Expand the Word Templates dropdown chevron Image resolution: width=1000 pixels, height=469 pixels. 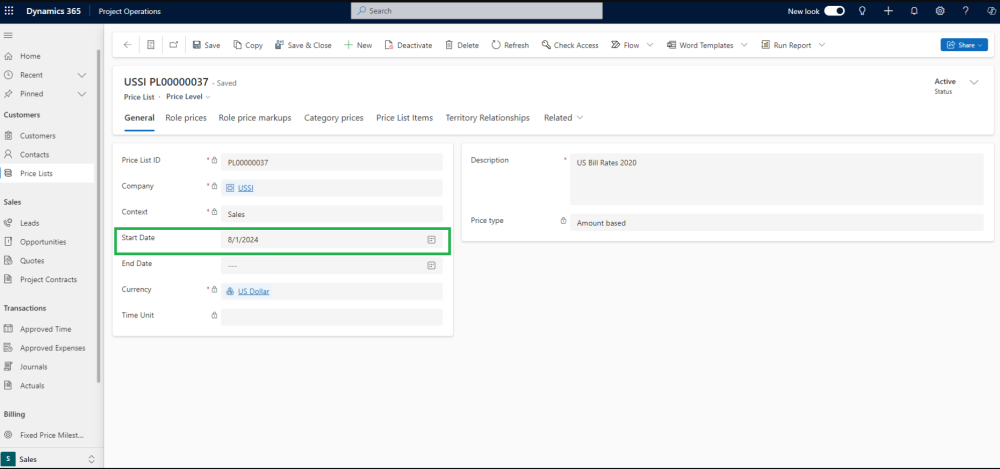(x=744, y=45)
